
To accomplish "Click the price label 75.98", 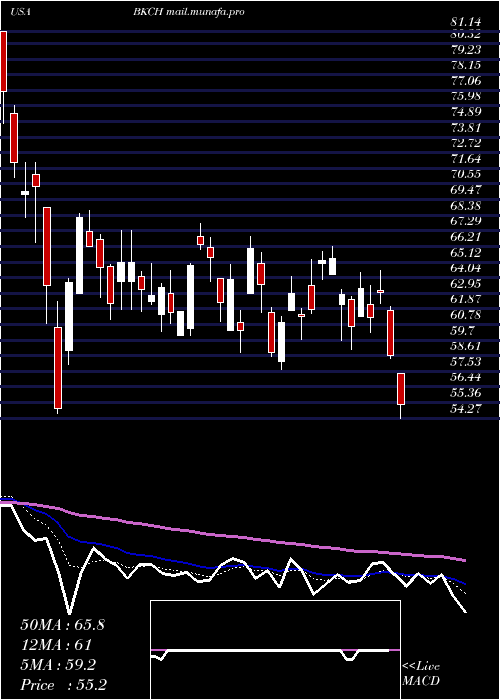I will 467,96.
